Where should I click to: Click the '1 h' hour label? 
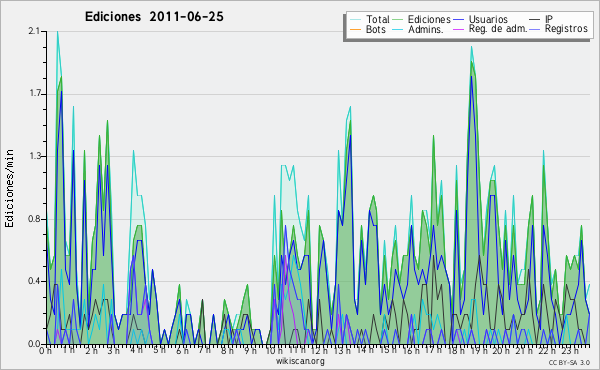point(69,350)
